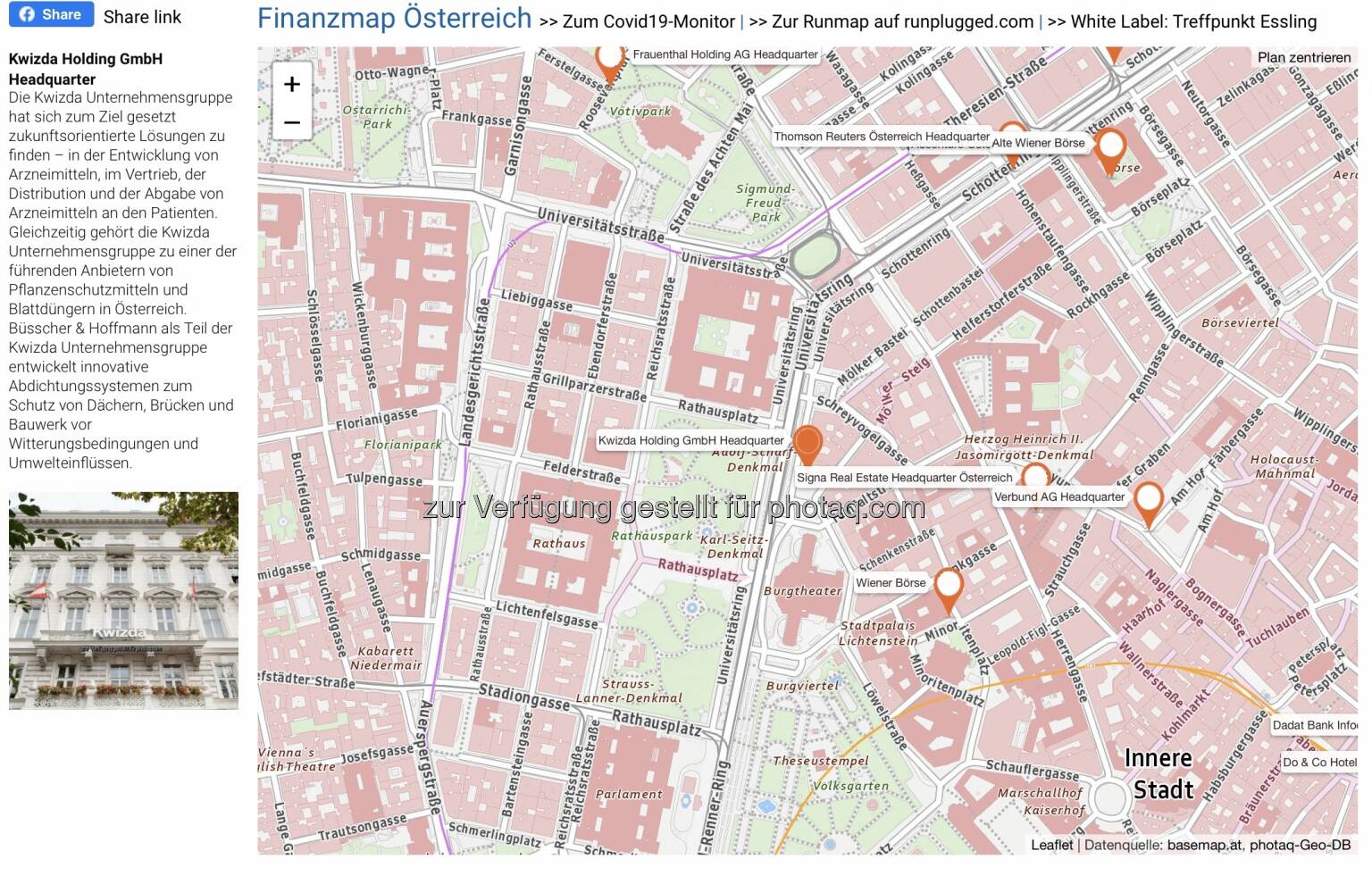Image resolution: width=1372 pixels, height=876 pixels.
Task: Click the Finanzmap Österreich title
Action: [394, 18]
